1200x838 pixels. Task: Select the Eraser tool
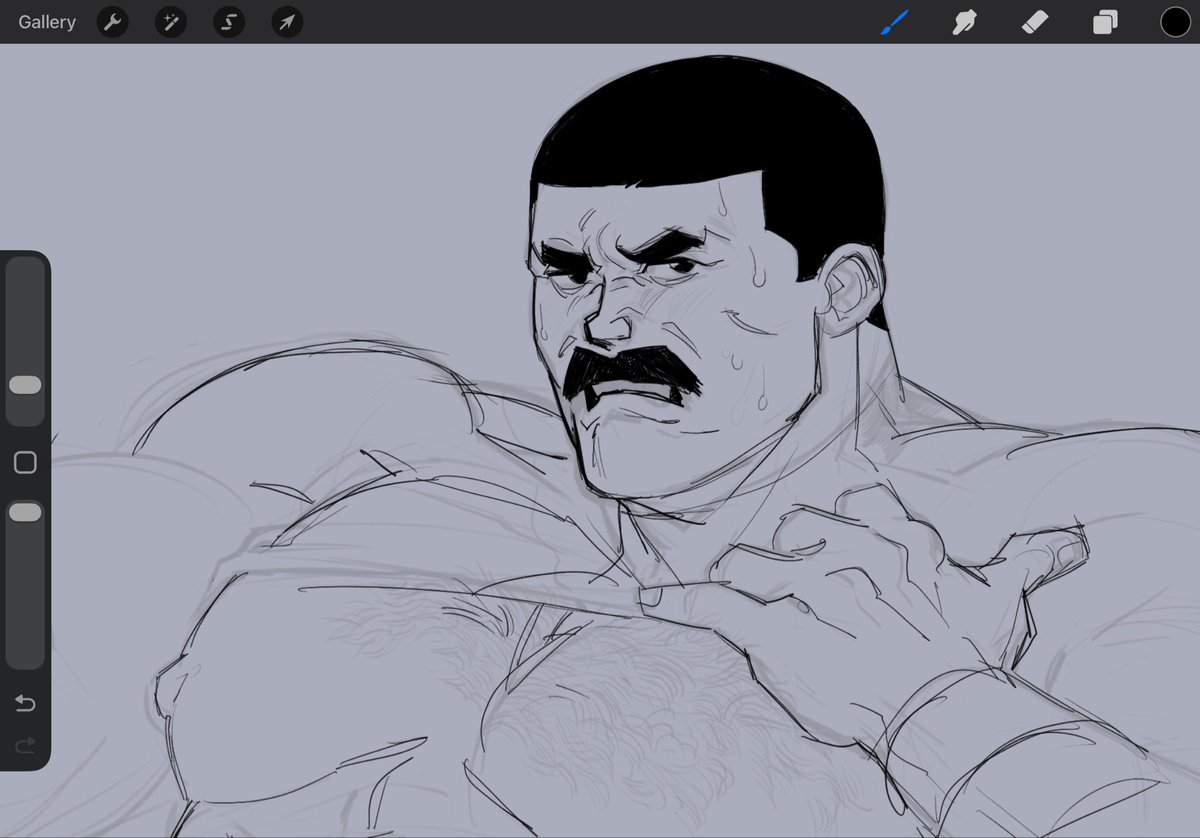(x=1035, y=22)
